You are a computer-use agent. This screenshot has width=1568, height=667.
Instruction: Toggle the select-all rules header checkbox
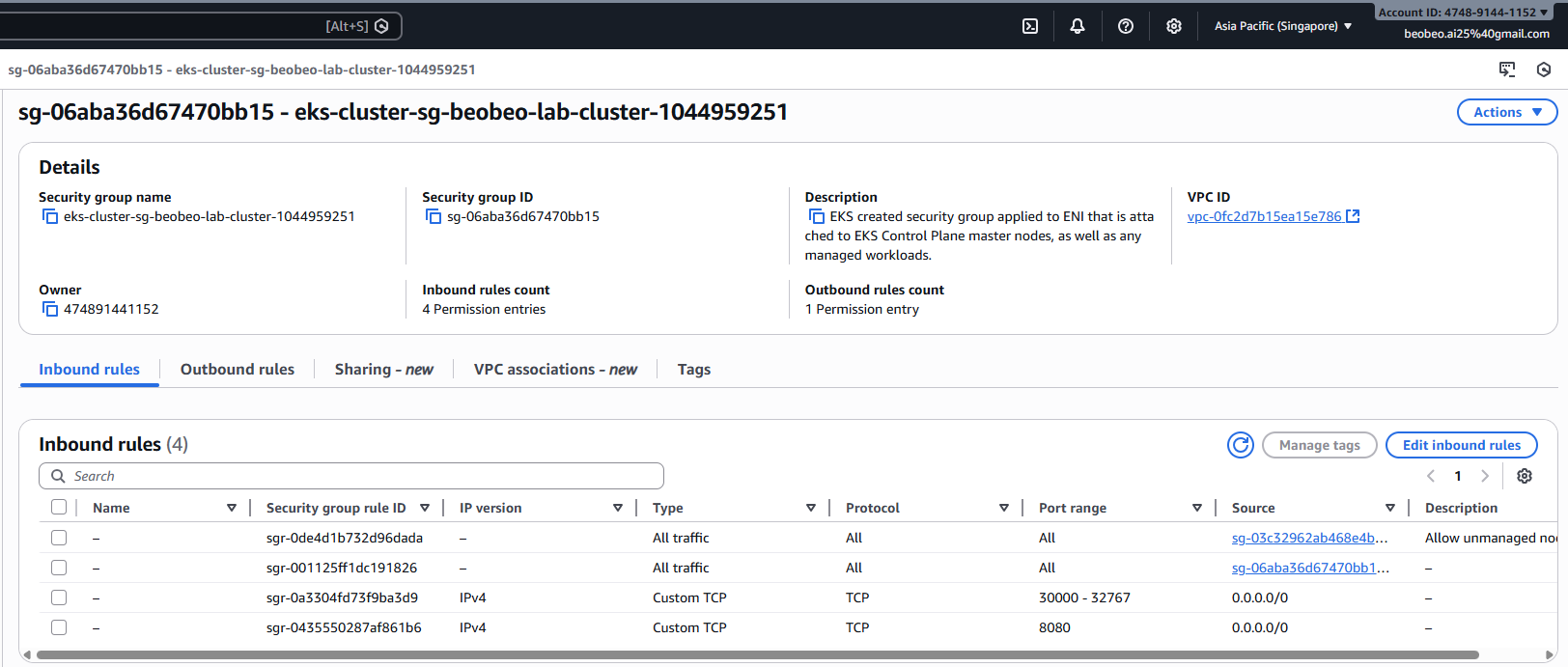click(59, 508)
